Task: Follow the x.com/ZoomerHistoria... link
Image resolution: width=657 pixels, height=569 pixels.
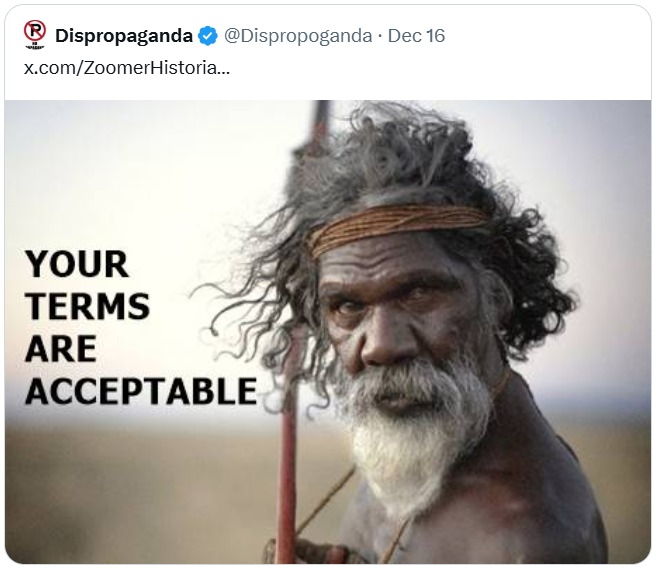Action: (127, 67)
